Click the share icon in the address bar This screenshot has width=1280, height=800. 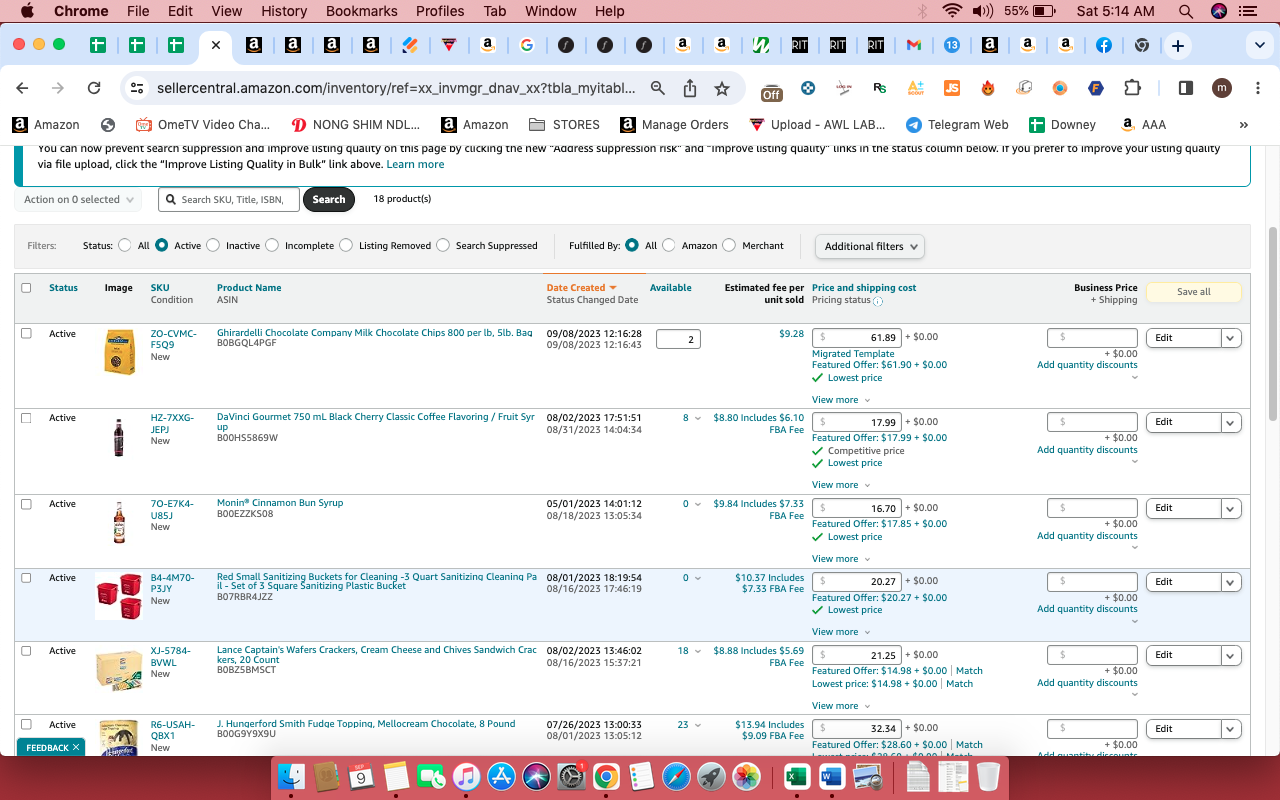[690, 88]
